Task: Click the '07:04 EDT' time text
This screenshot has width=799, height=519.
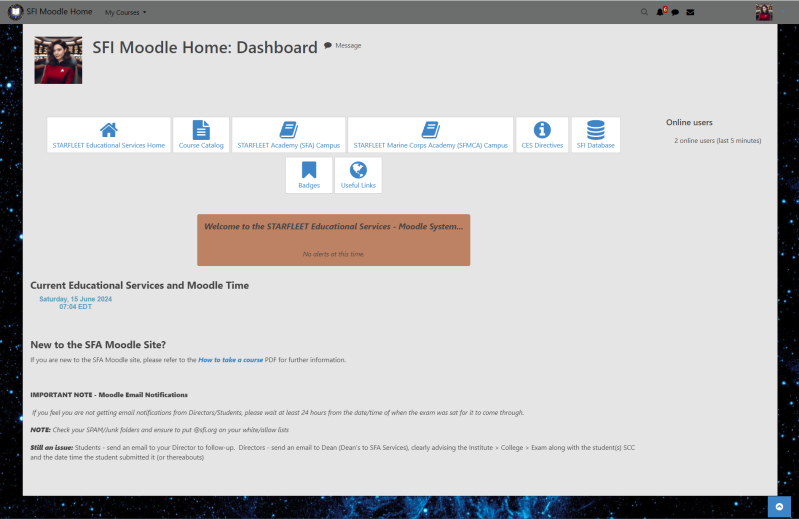Action: [75, 307]
